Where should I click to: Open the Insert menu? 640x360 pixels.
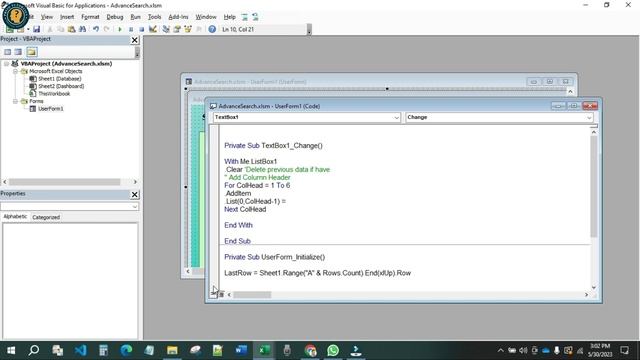[x=67, y=17]
